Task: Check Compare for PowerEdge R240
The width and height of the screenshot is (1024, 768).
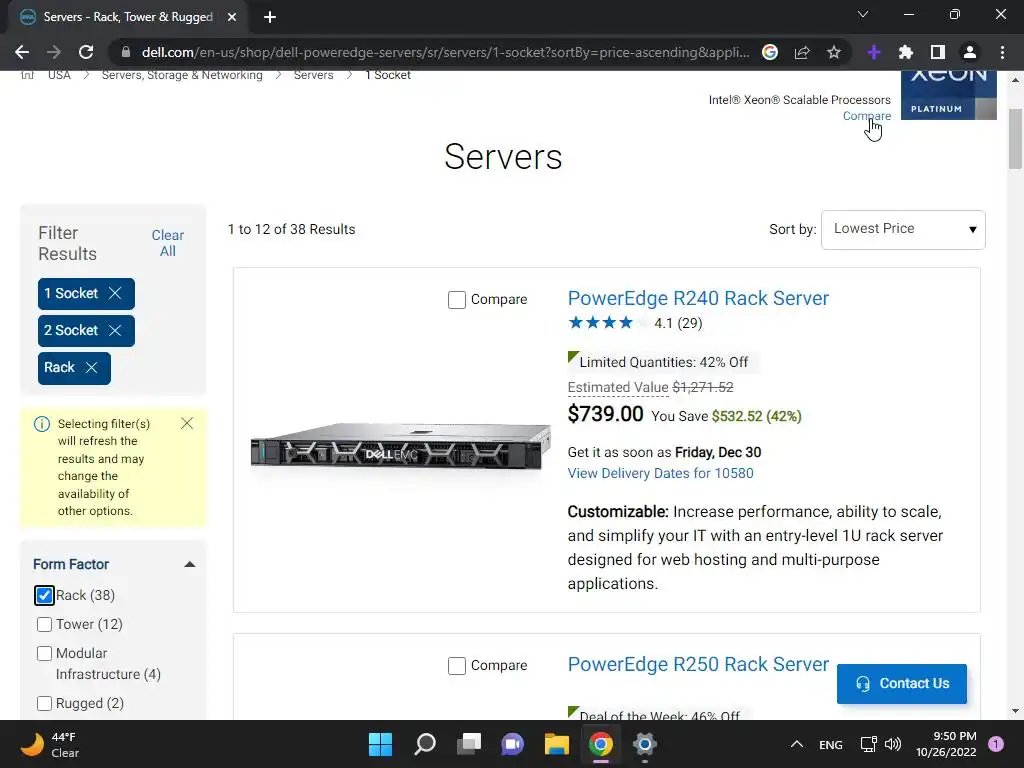Action: click(x=456, y=300)
